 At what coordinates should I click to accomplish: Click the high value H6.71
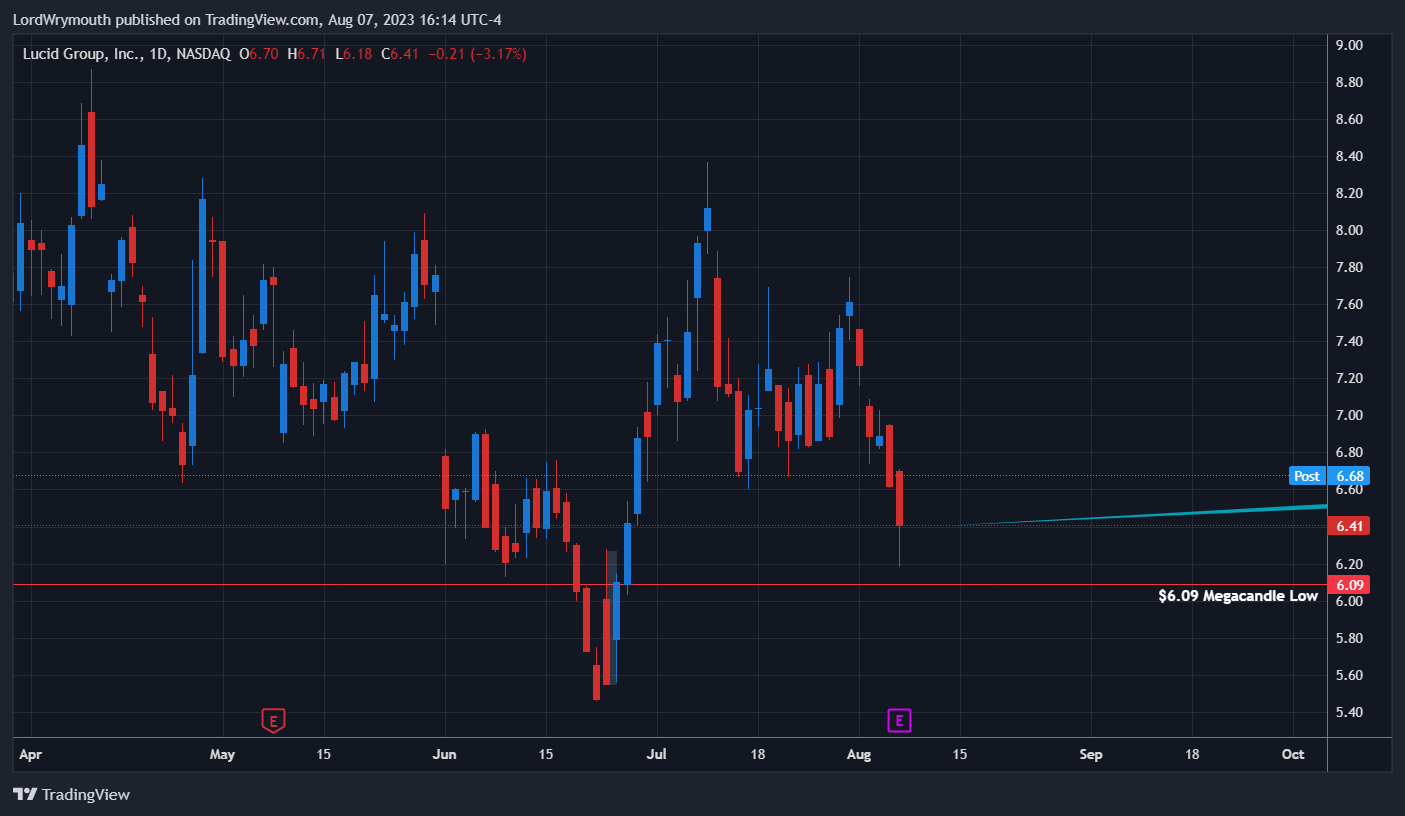[306, 53]
